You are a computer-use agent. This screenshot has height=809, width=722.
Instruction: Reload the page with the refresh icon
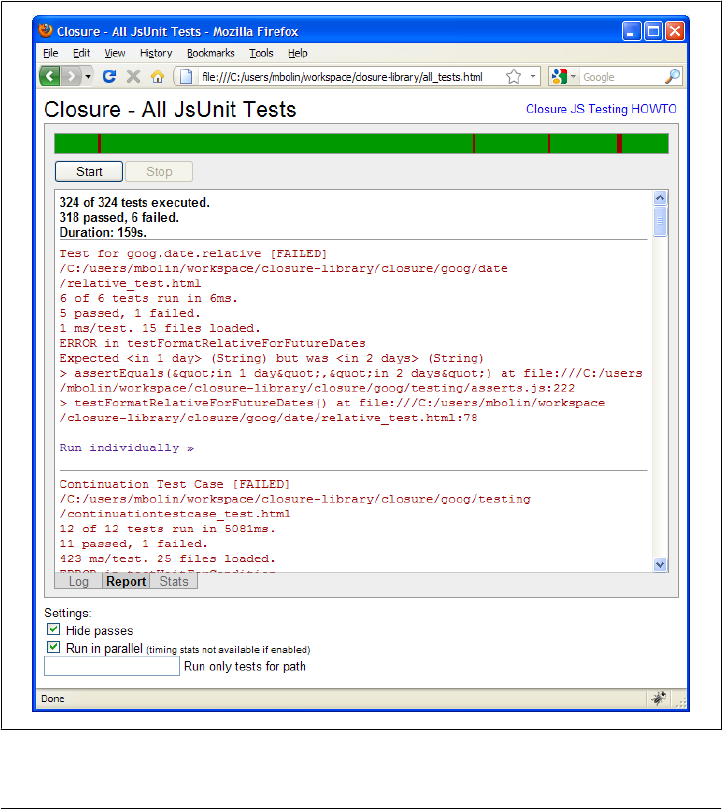(x=109, y=77)
